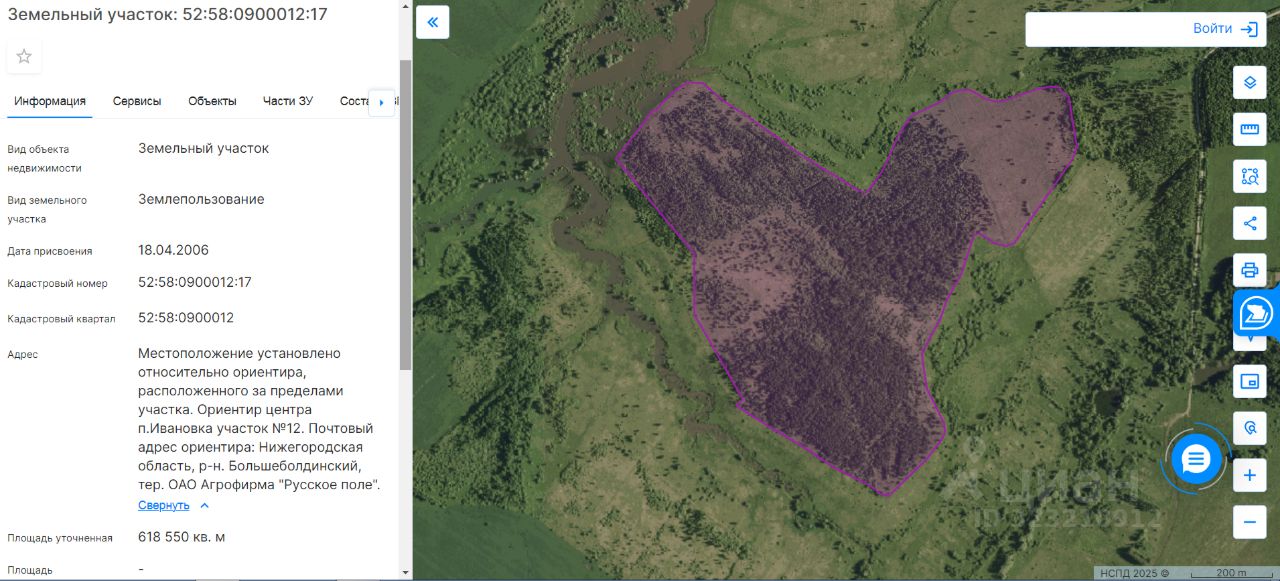Click the Кадастровый квартал label
Screen dimensions: 1280x581
pos(61,319)
